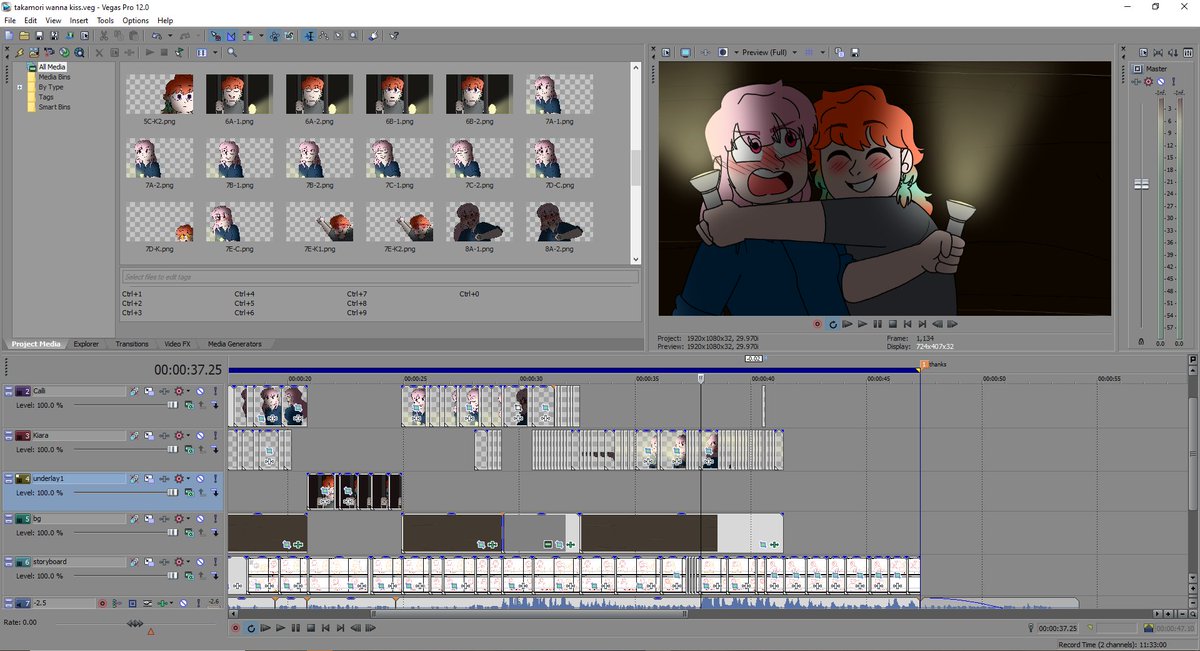Stop playback in the video preview transport
The width and height of the screenshot is (1200, 651).
[892, 324]
